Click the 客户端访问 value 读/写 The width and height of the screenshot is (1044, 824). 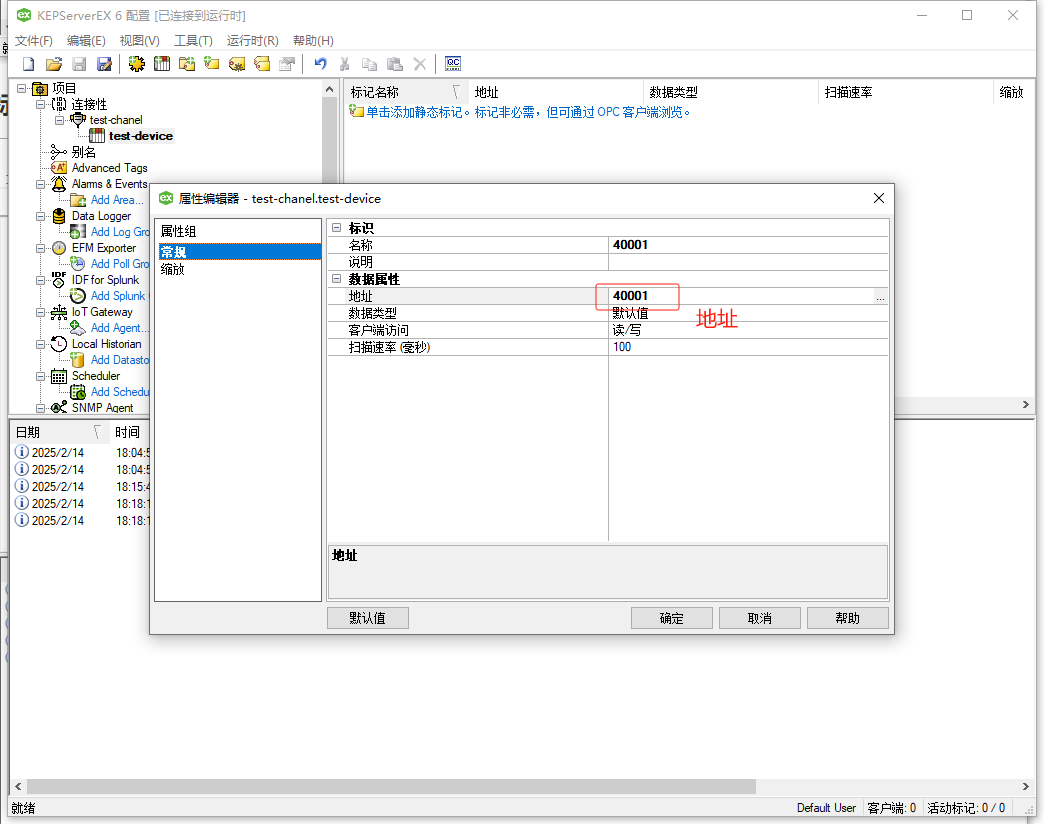click(x=748, y=330)
